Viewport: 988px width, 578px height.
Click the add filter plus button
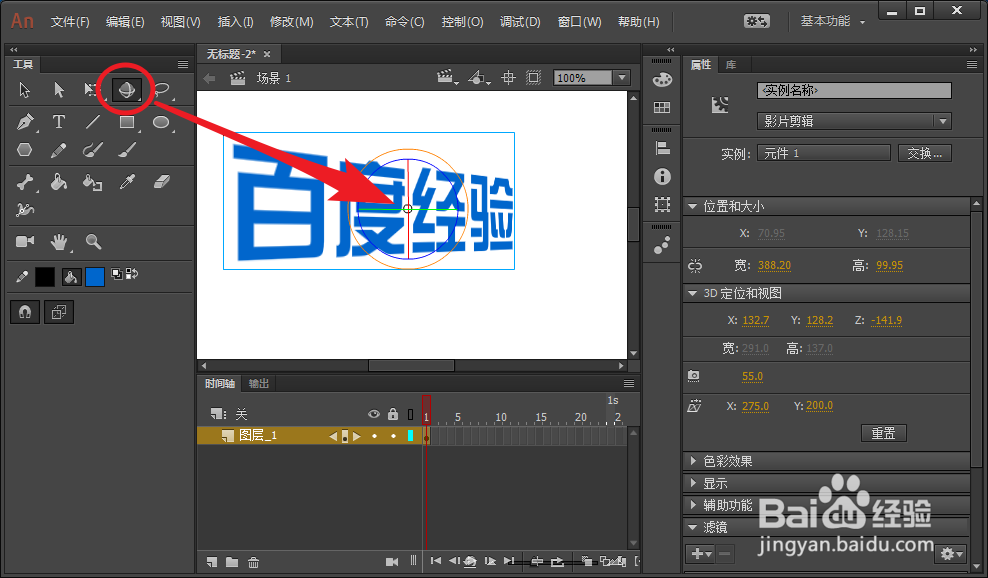tap(700, 554)
